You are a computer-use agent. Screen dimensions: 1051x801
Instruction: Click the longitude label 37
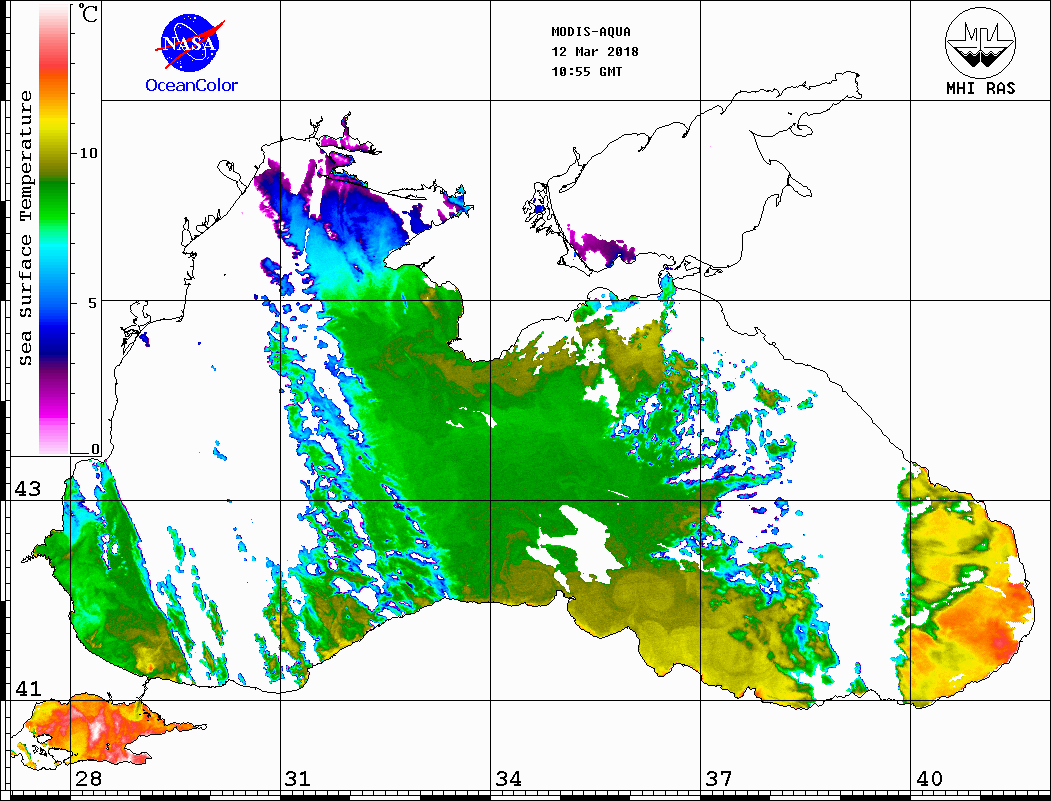(719, 779)
